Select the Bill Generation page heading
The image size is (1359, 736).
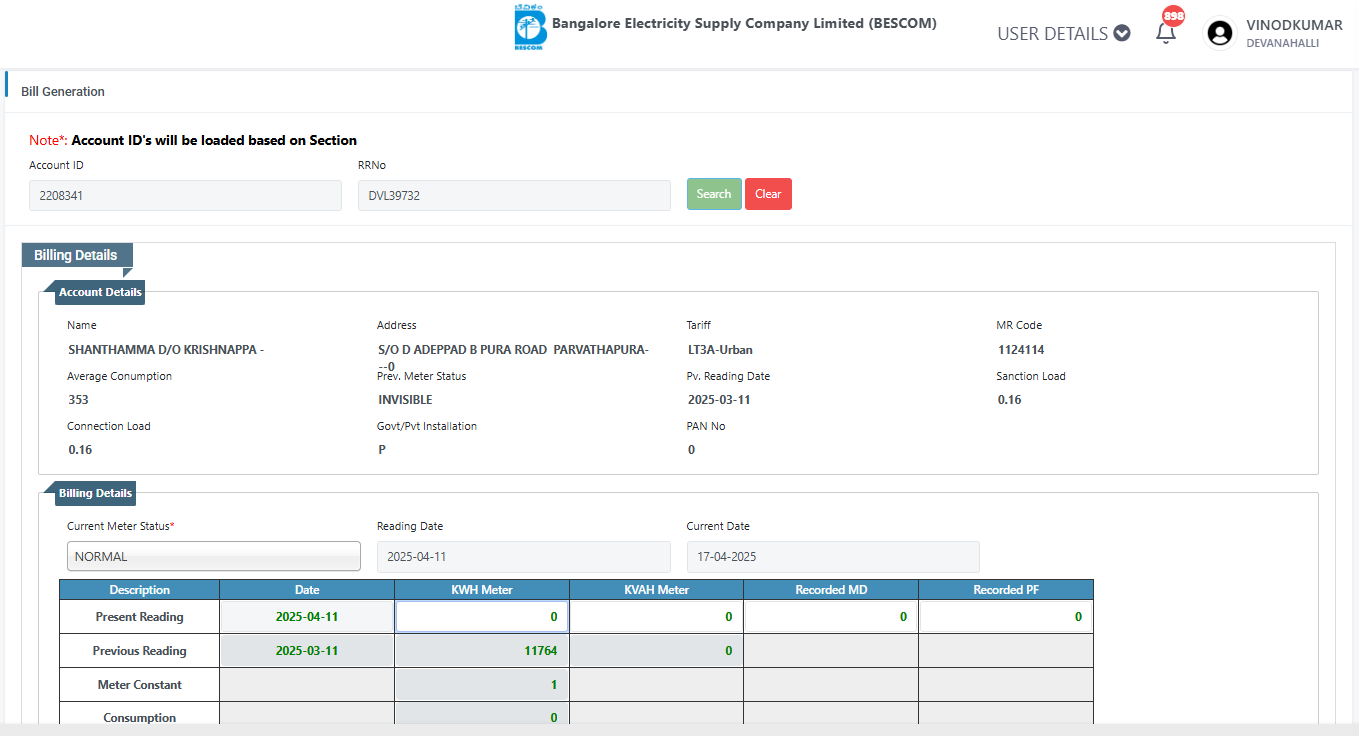63,91
